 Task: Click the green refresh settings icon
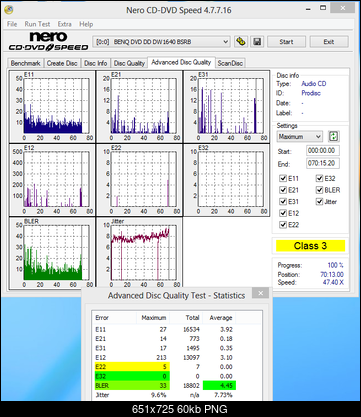click(x=333, y=136)
